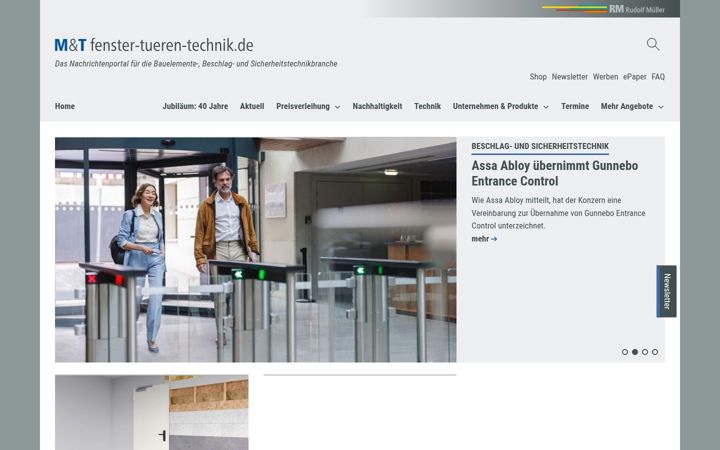Open Jubiläum: 40 Jahre menu item
The height and width of the screenshot is (450, 720).
tap(195, 106)
